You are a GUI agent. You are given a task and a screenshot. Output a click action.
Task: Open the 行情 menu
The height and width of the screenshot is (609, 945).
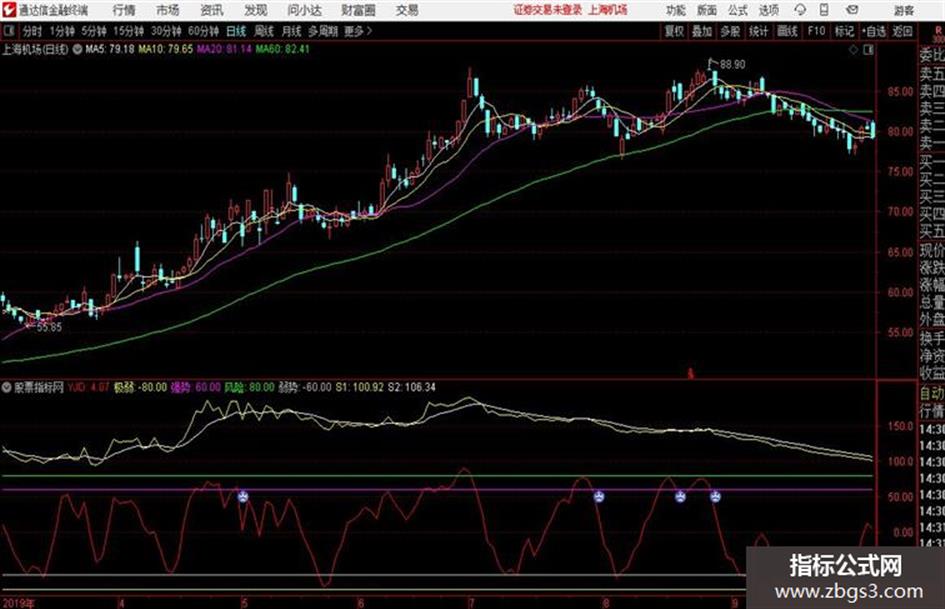click(124, 10)
